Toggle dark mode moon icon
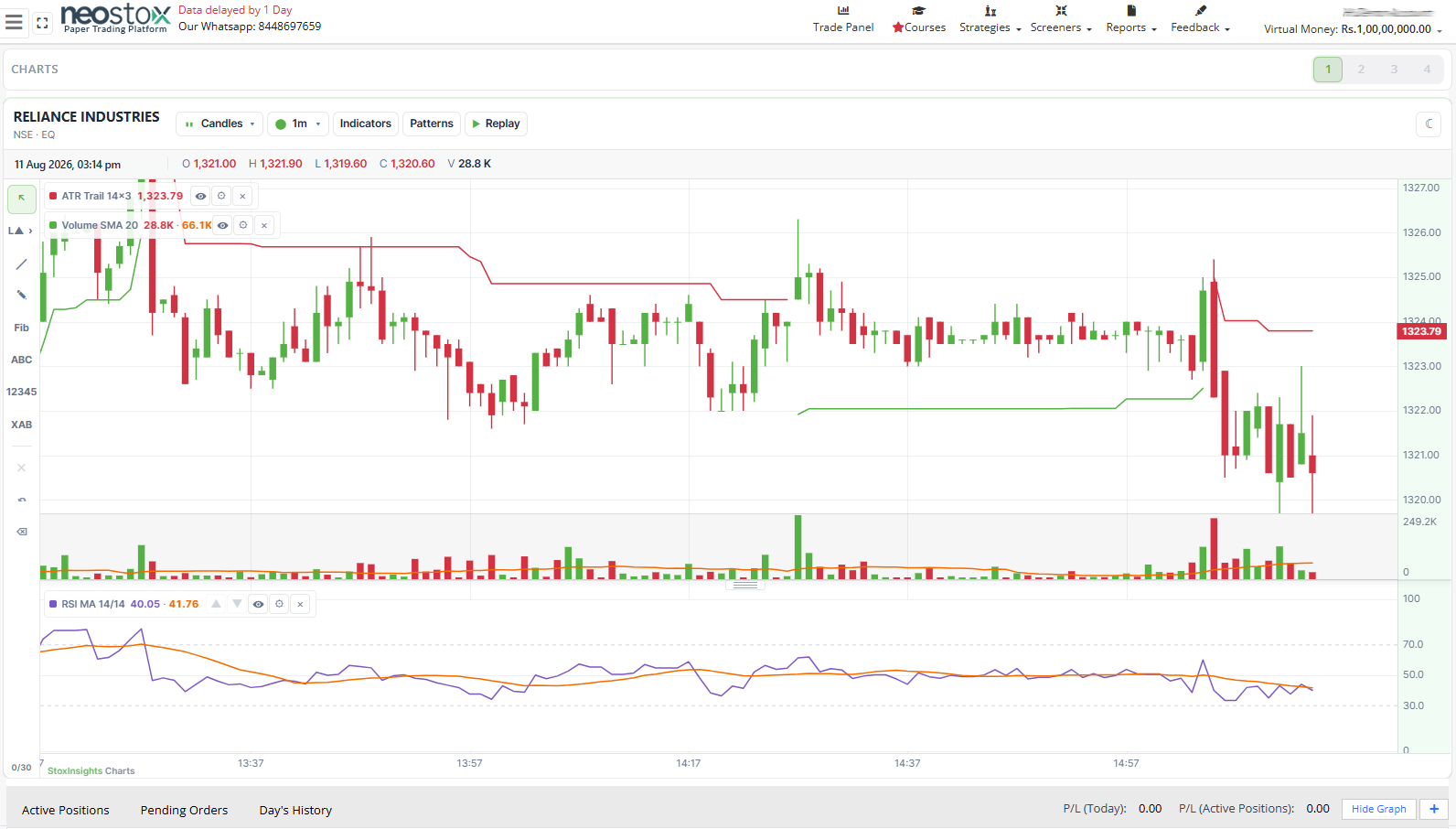The height and width of the screenshot is (829, 1456). click(1429, 124)
